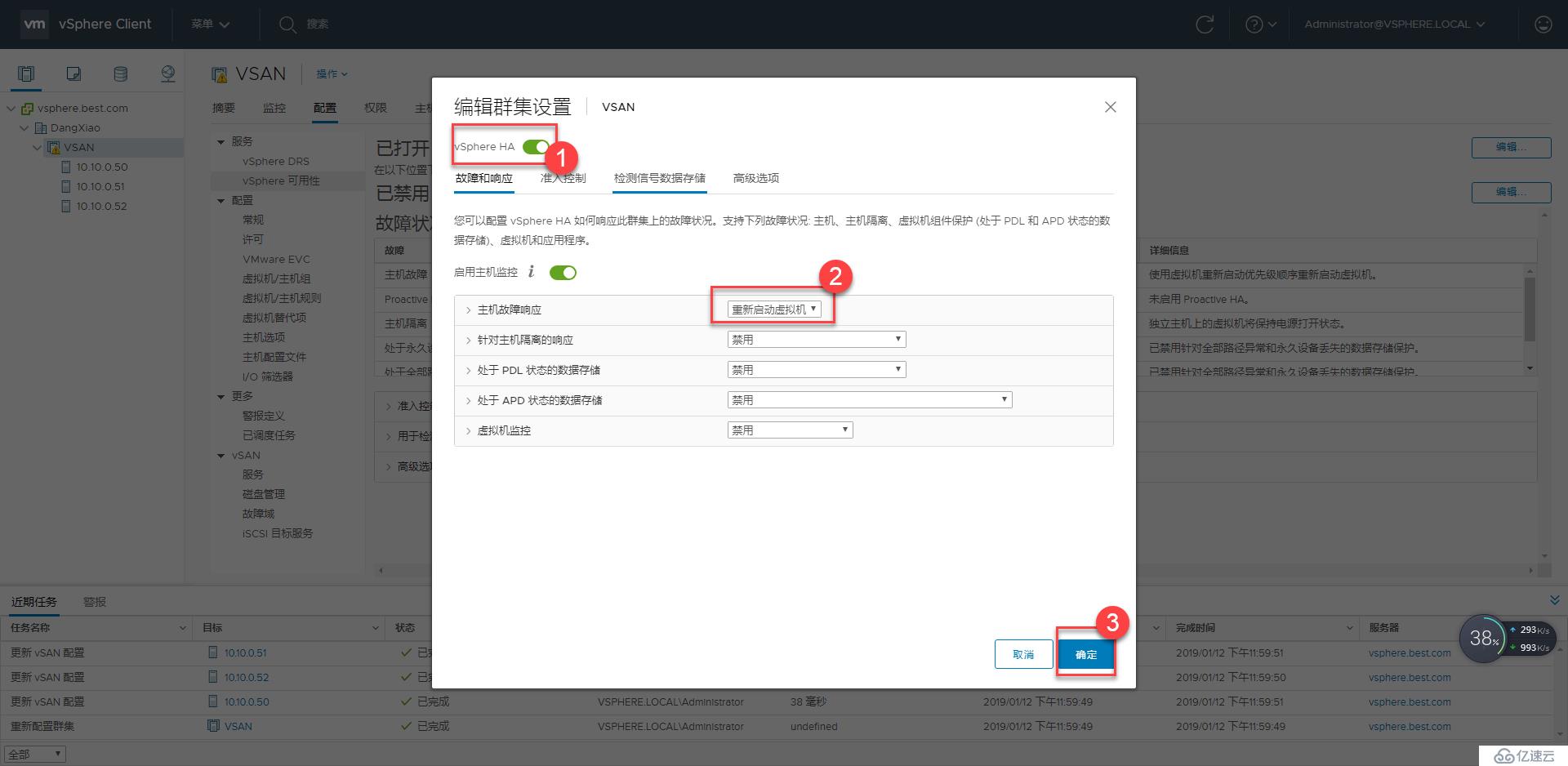1568x766 pixels.
Task: Expand the 虚拟机监控 row
Action: tap(468, 431)
